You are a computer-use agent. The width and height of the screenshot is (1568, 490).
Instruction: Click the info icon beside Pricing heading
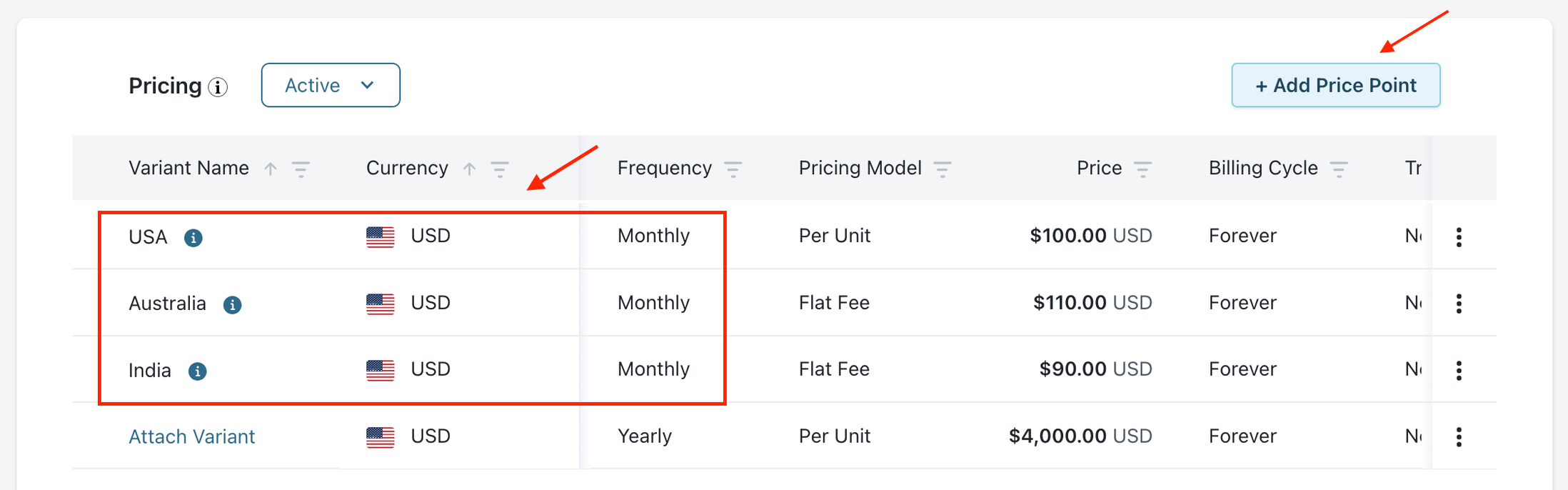tap(218, 87)
